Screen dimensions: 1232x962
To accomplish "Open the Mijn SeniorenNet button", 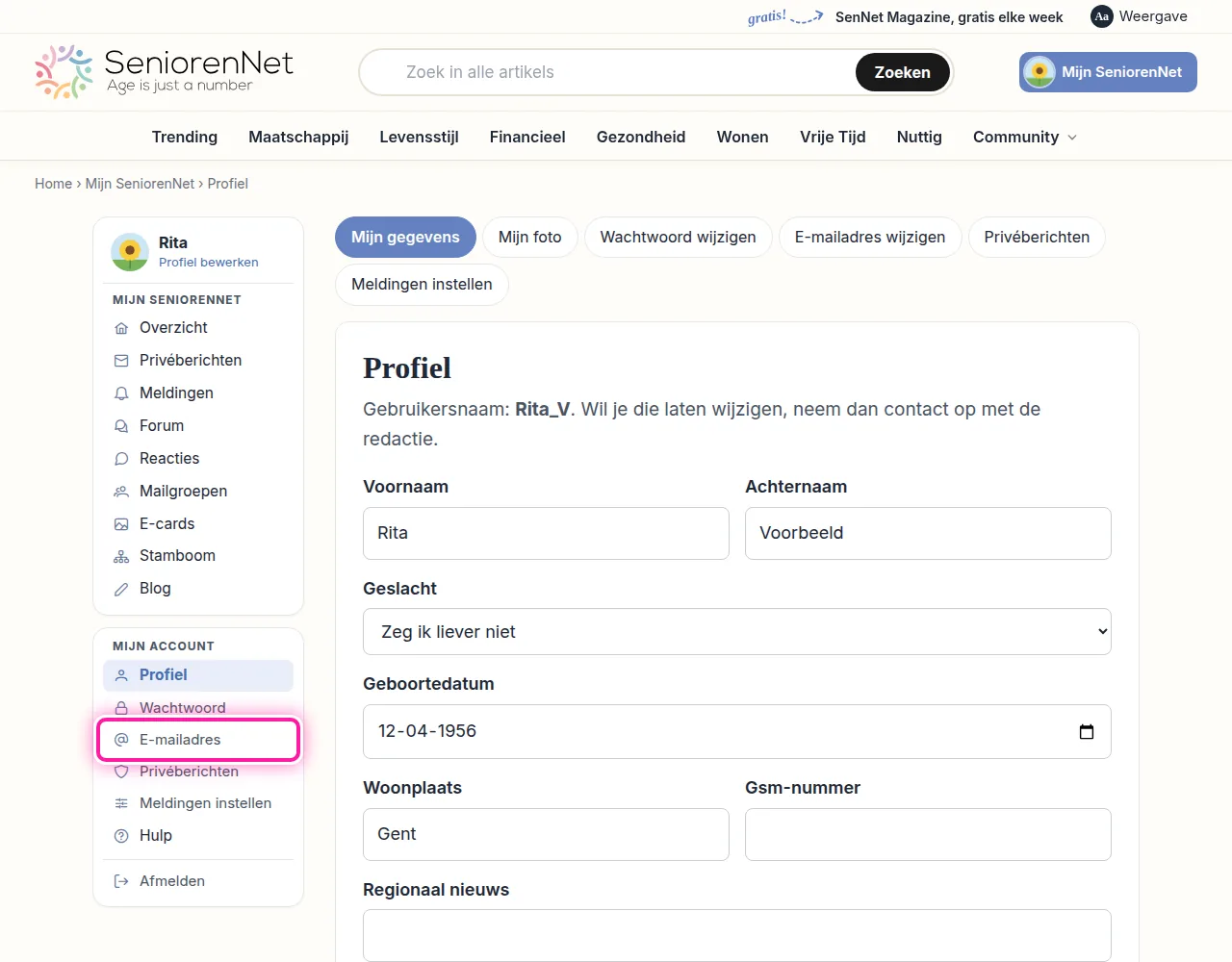I will click(1108, 72).
